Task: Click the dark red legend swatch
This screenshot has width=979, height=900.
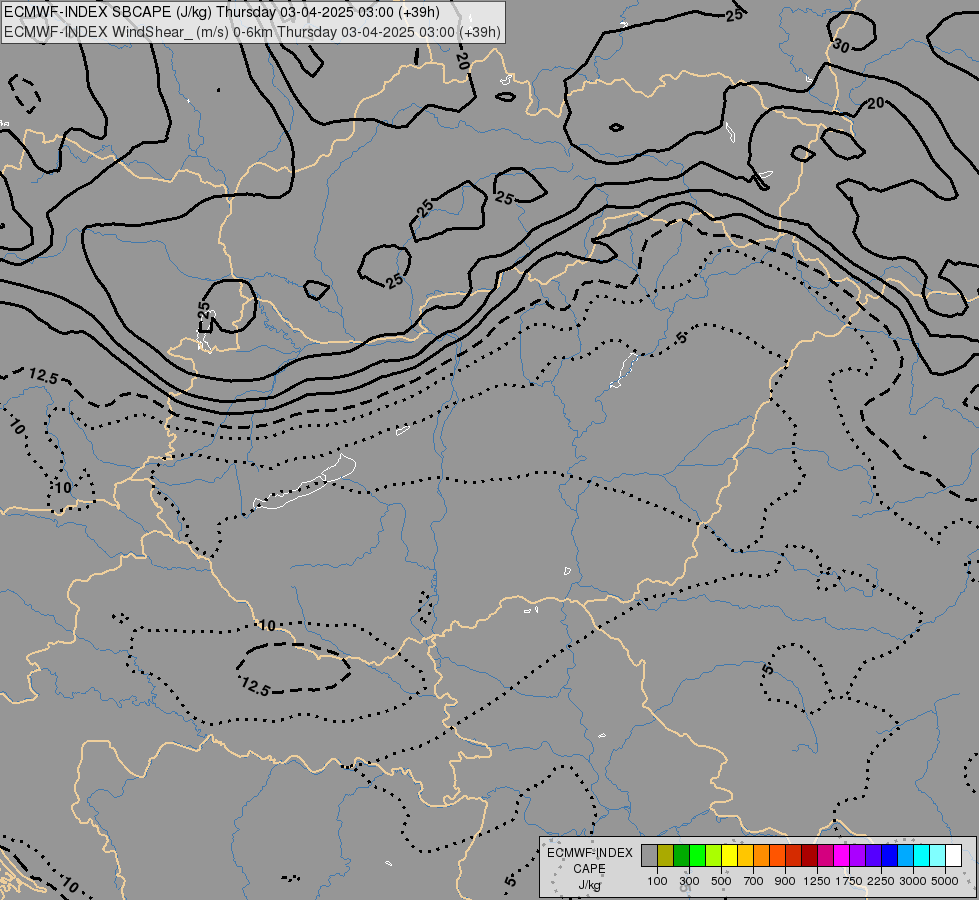Action: click(810, 856)
